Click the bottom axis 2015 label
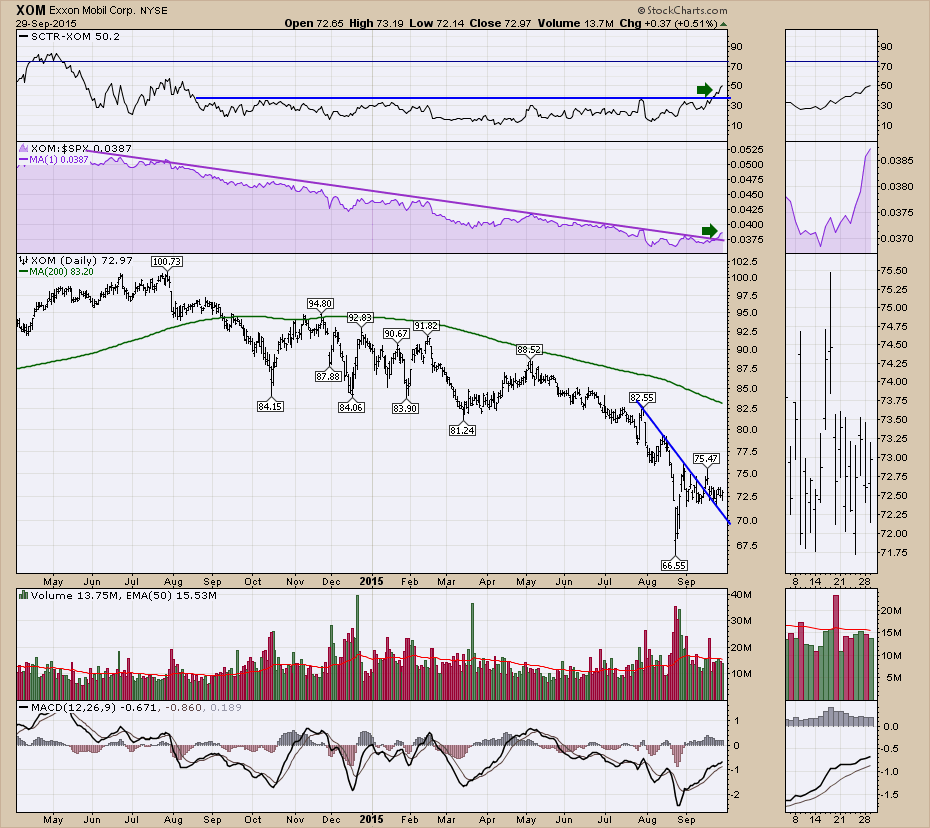Screen dimensions: 930x828 tap(371, 820)
